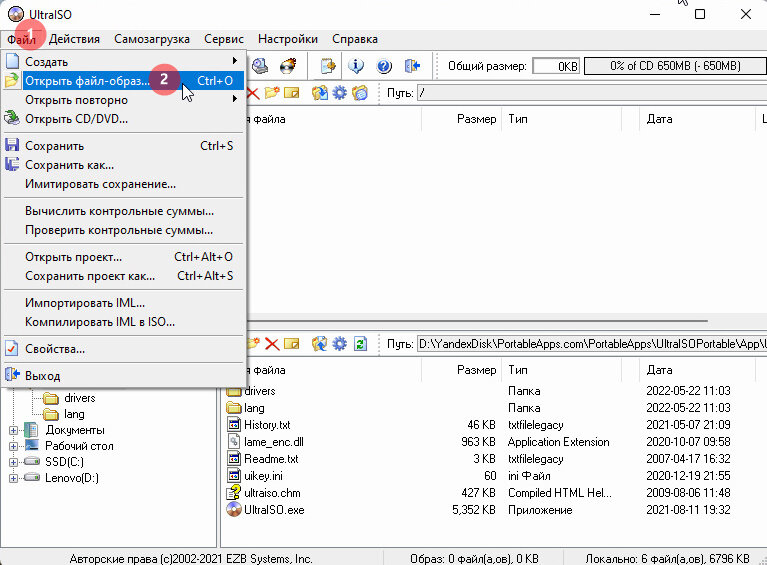Click the blue gear icon in the local toolbar
Image resolution: width=767 pixels, height=565 pixels.
[339, 344]
